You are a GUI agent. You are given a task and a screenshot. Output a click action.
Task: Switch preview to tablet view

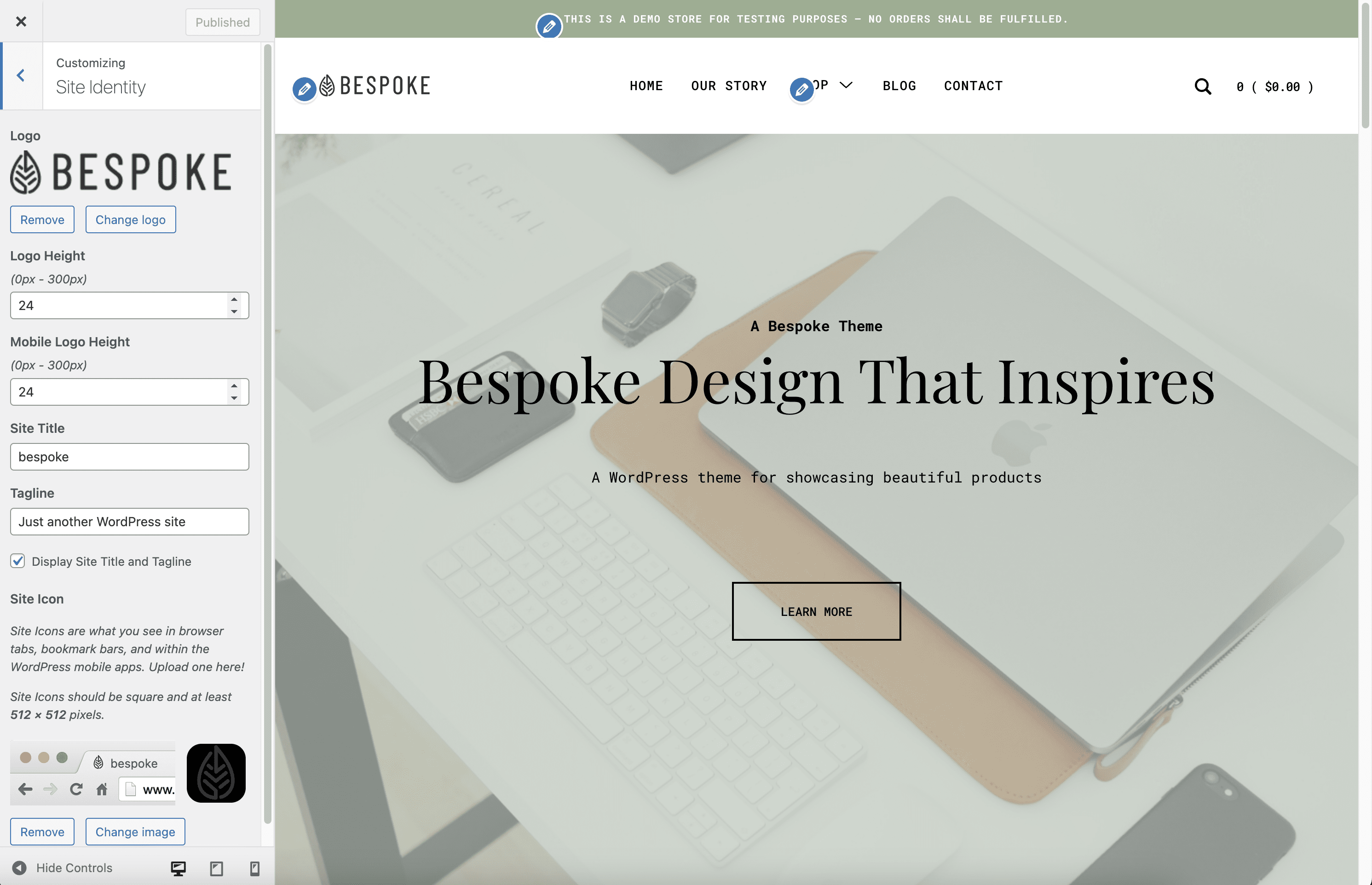[x=217, y=868]
